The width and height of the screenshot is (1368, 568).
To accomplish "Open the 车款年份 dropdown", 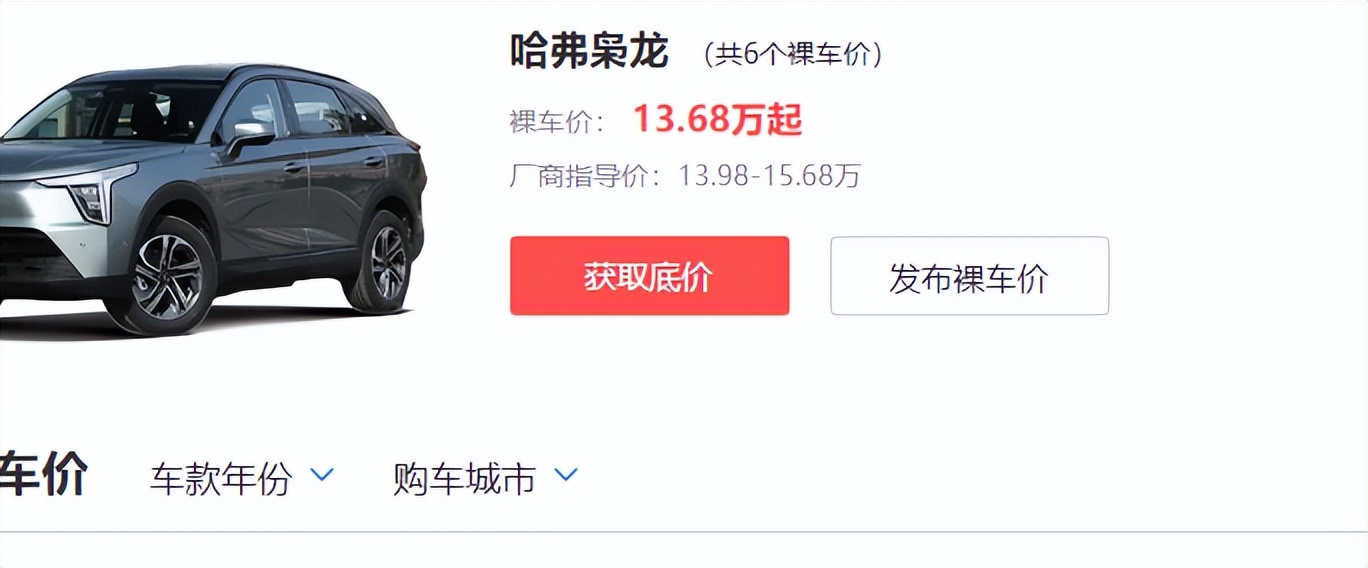I will pos(241,478).
